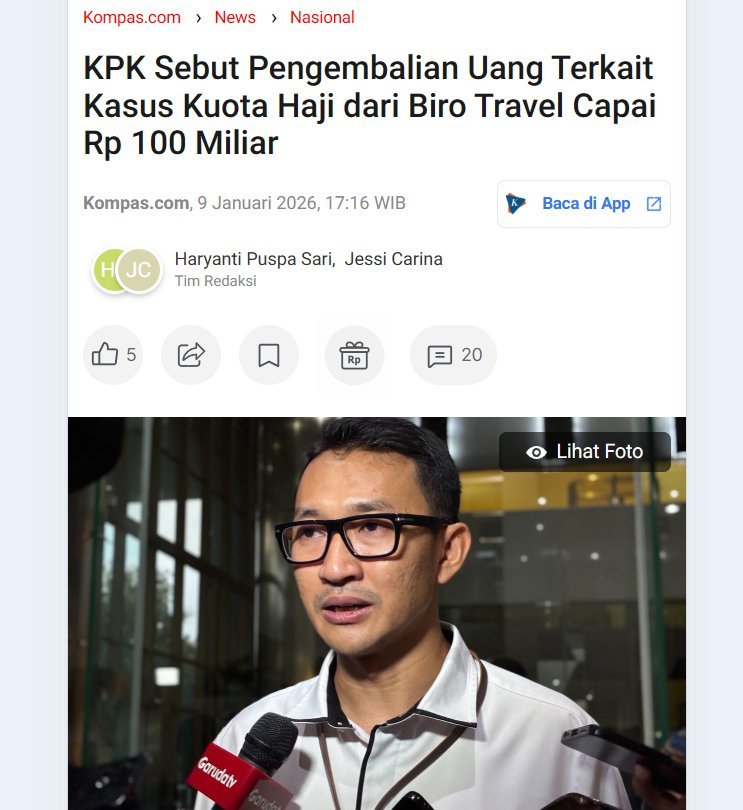Open the Lihat Foto photo viewer
The width and height of the screenshot is (743, 810).
click(x=585, y=452)
